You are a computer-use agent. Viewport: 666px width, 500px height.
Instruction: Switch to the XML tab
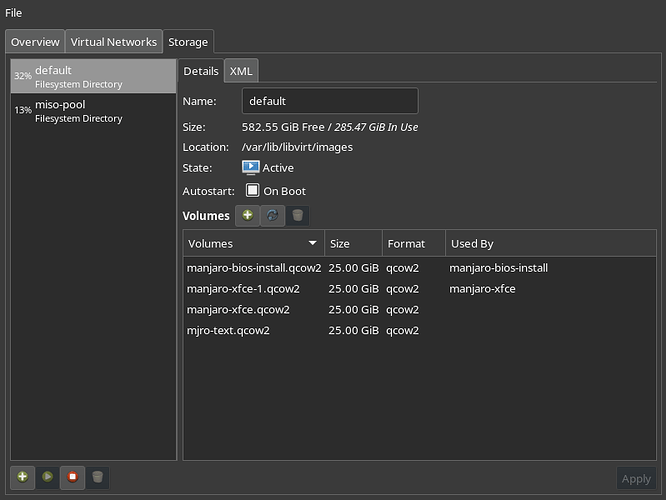(240, 71)
